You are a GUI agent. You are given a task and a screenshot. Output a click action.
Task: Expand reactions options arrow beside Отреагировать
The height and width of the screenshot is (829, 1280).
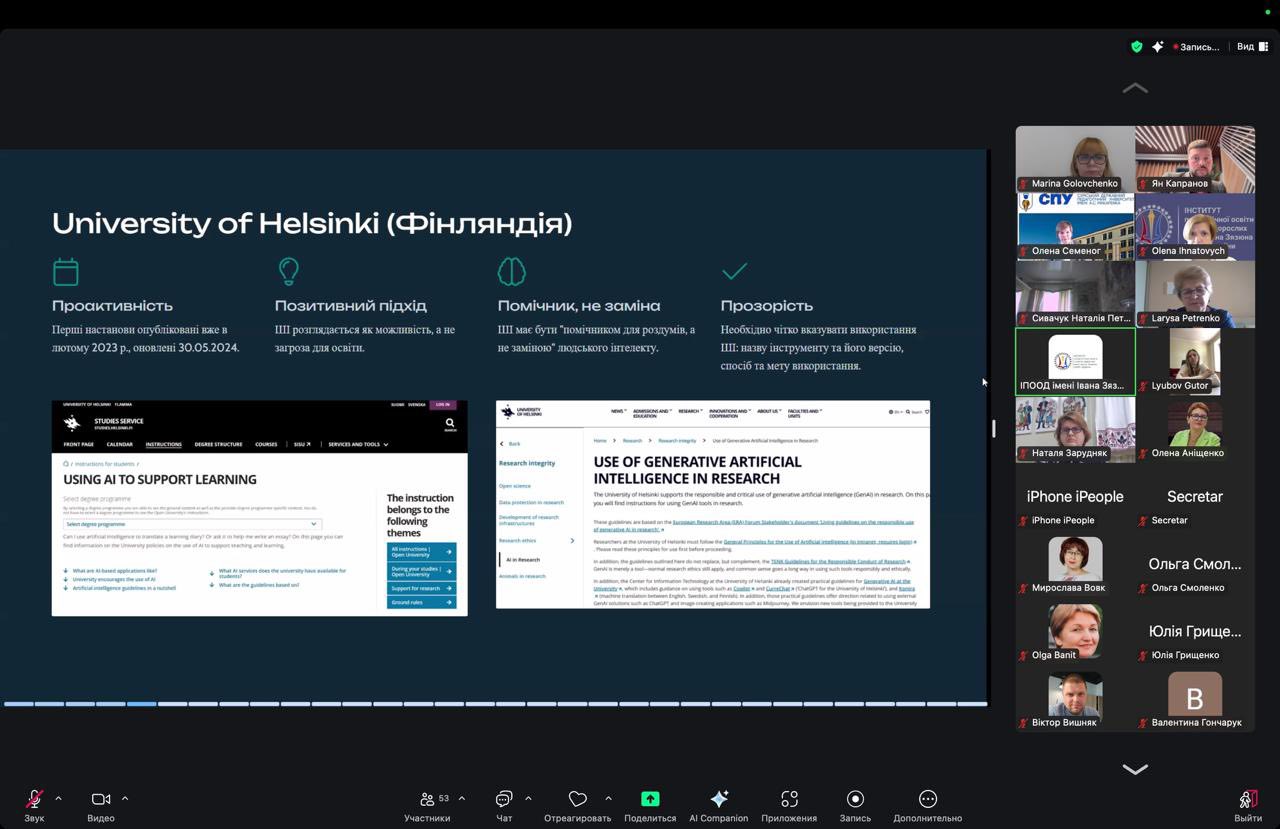click(608, 798)
